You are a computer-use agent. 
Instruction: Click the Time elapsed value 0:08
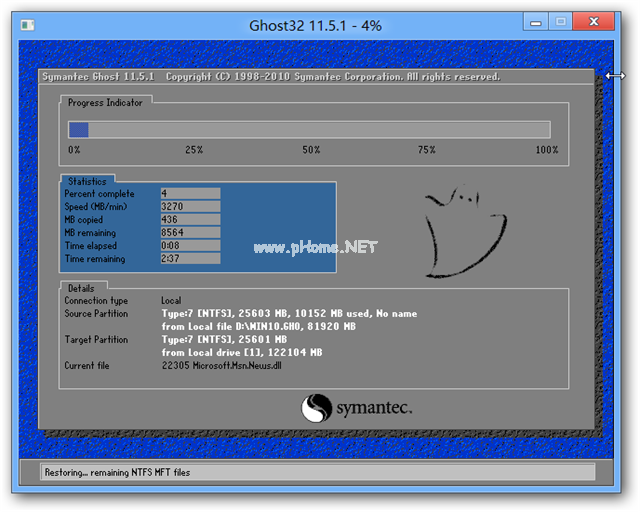(x=190, y=245)
